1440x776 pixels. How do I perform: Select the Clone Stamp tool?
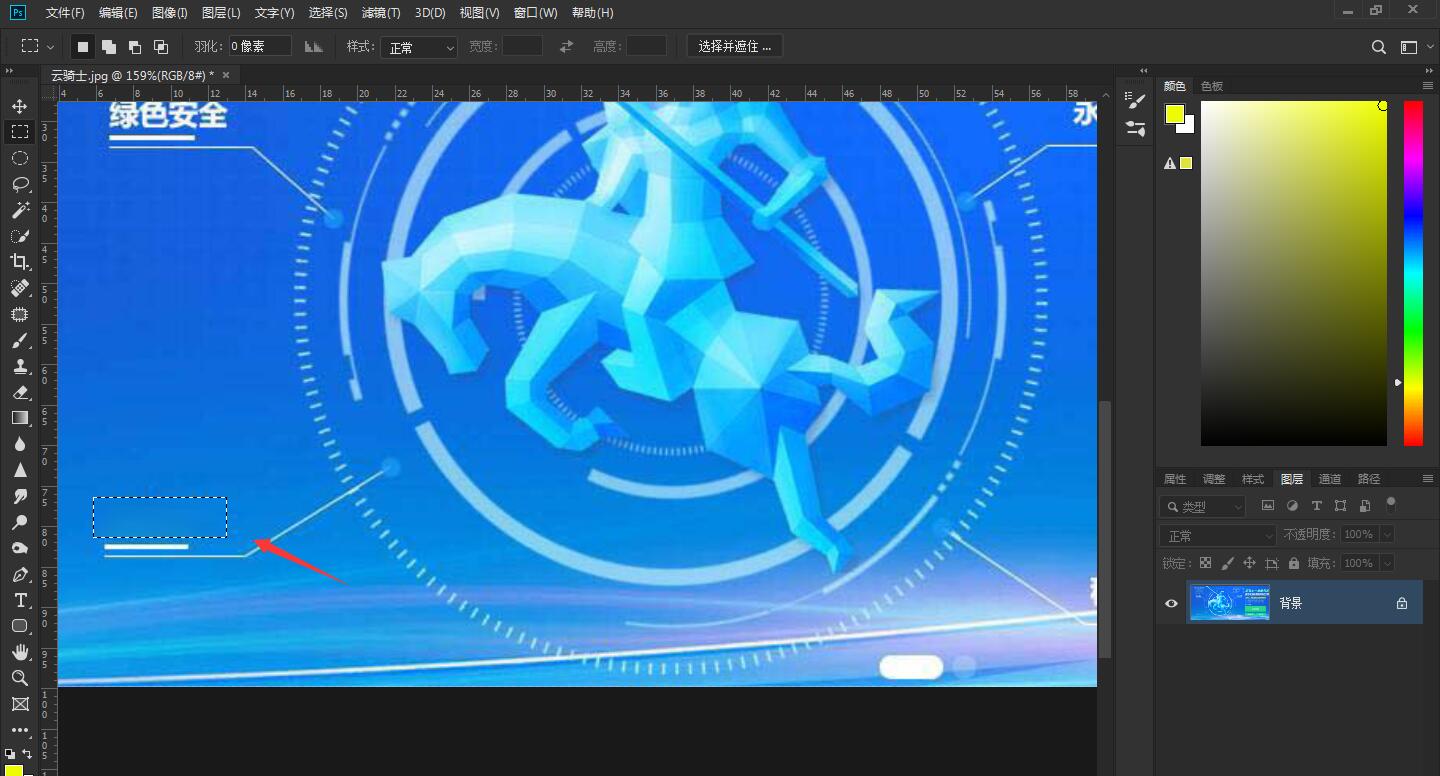click(20, 366)
